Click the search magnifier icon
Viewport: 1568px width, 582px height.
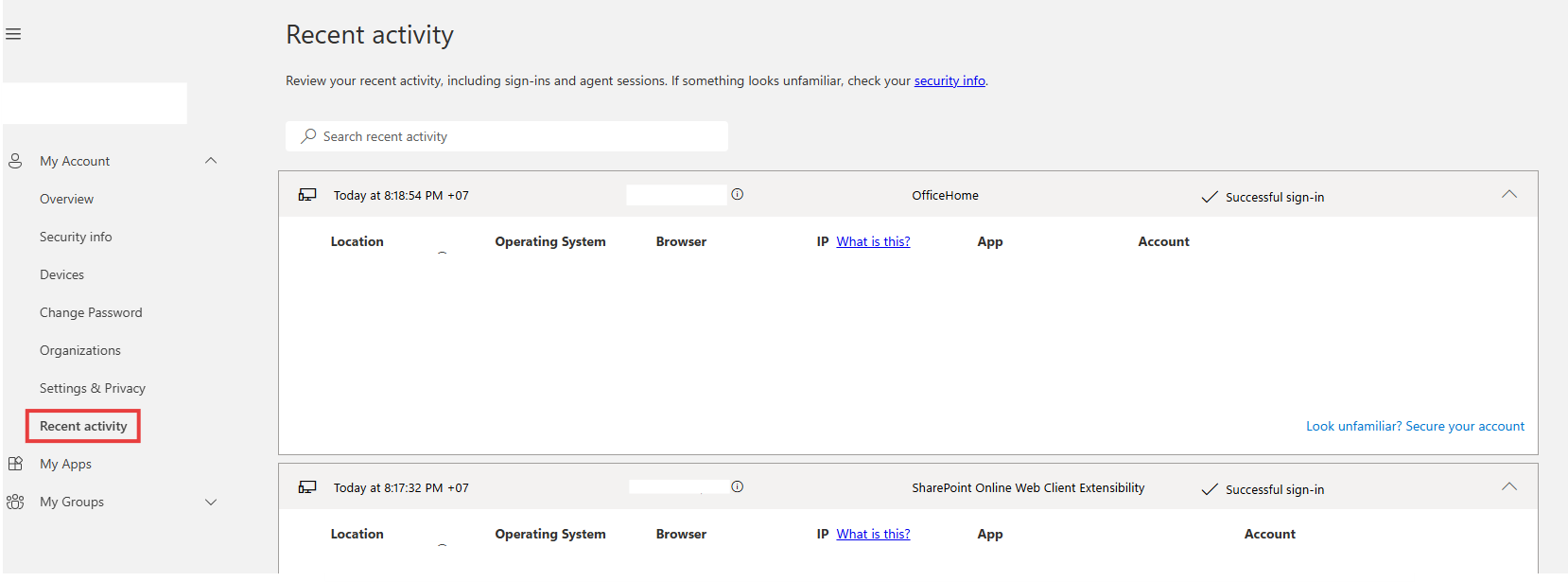click(x=308, y=136)
